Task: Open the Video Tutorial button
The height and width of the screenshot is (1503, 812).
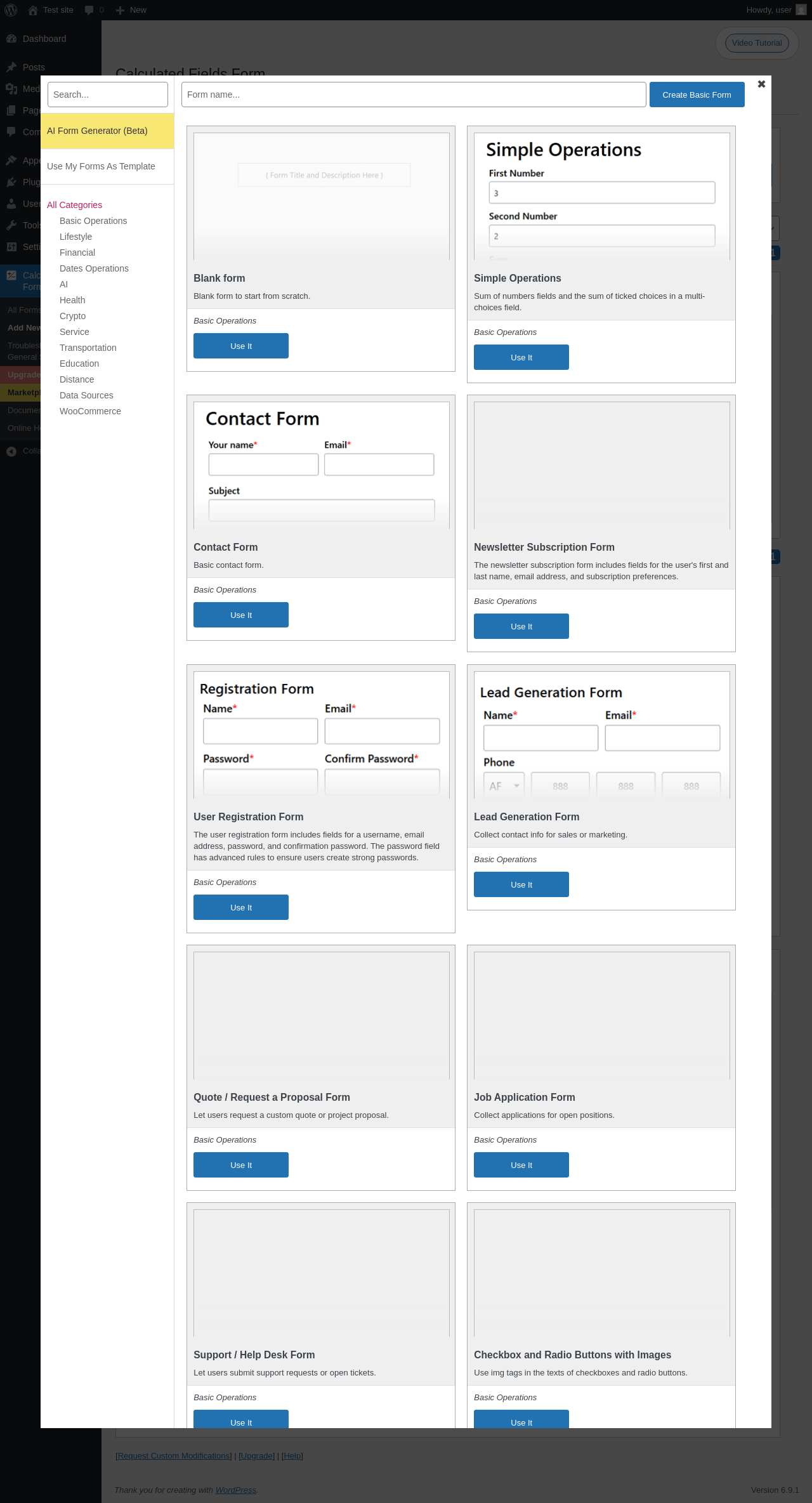Action: pos(757,43)
